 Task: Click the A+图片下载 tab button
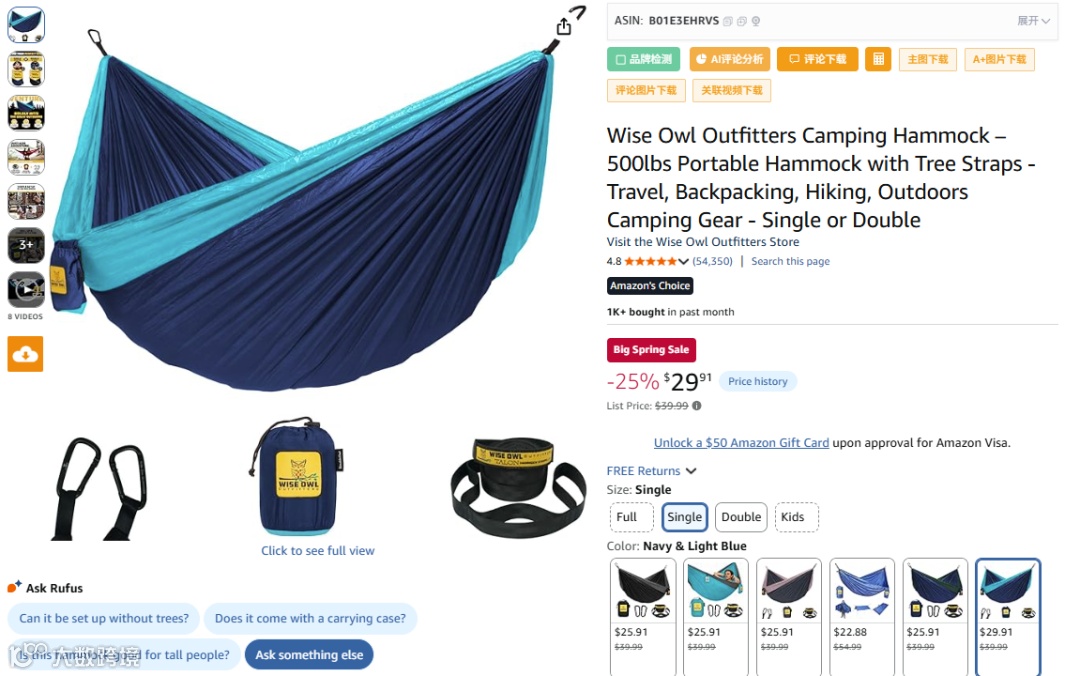click(1000, 59)
